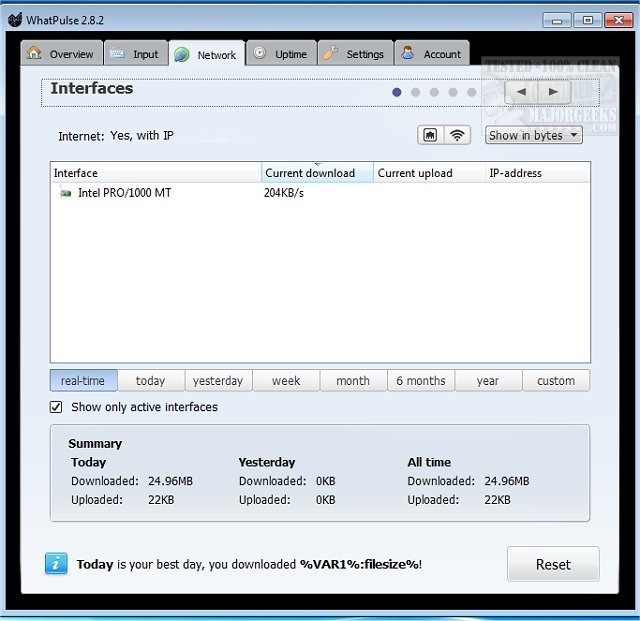Select the second page indicator dot
Image resolution: width=640 pixels, height=621 pixels.
pos(416,92)
